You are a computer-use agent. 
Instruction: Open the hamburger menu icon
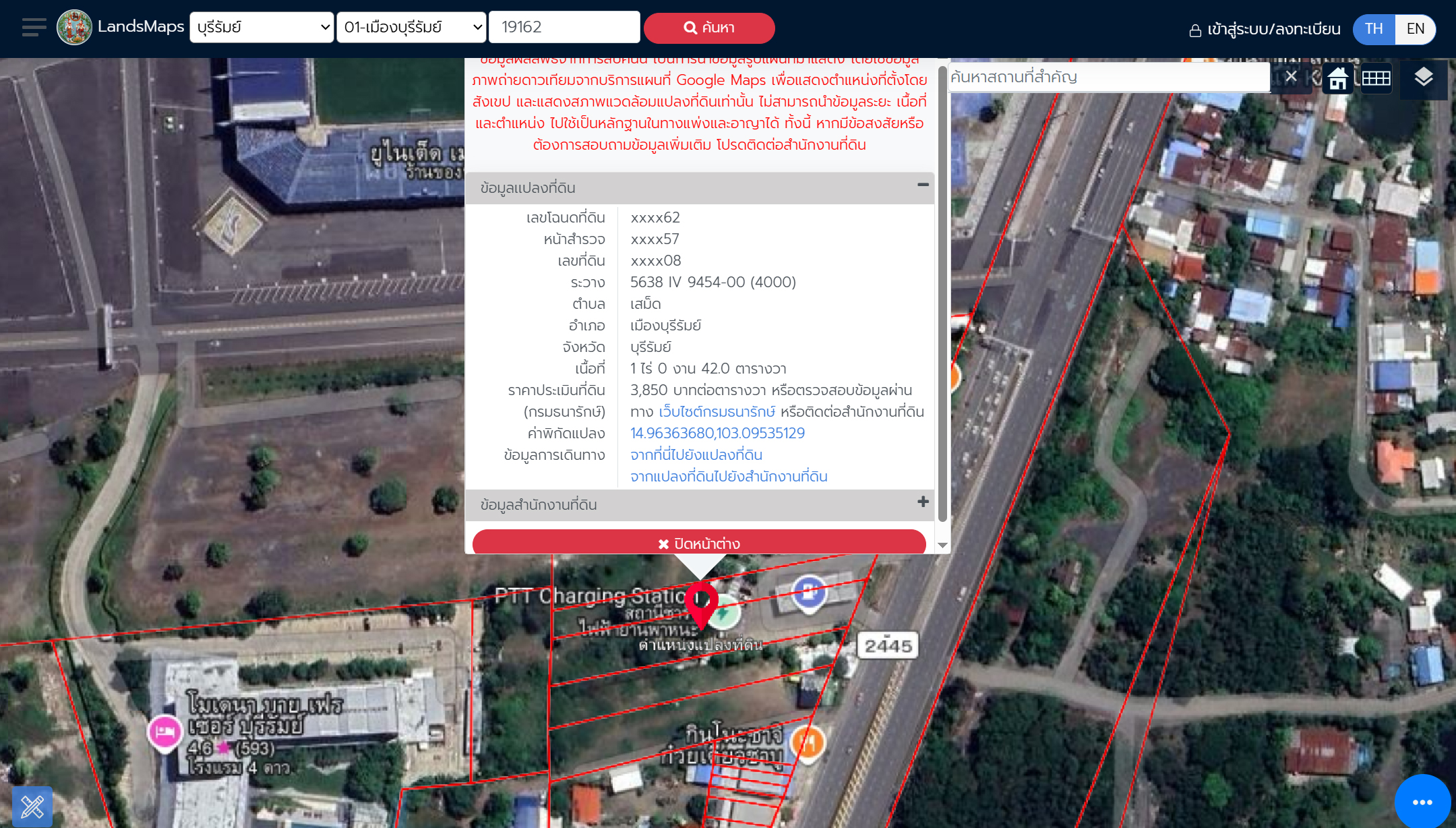pyautogui.click(x=34, y=28)
